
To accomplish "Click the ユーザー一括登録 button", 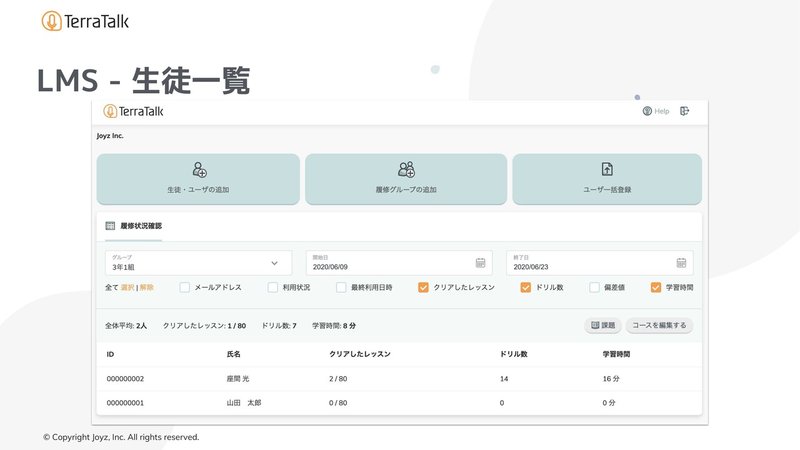I will click(x=607, y=179).
